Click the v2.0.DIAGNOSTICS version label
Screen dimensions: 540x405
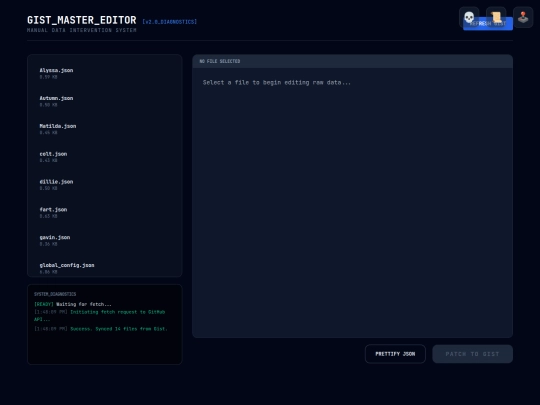(x=169, y=22)
